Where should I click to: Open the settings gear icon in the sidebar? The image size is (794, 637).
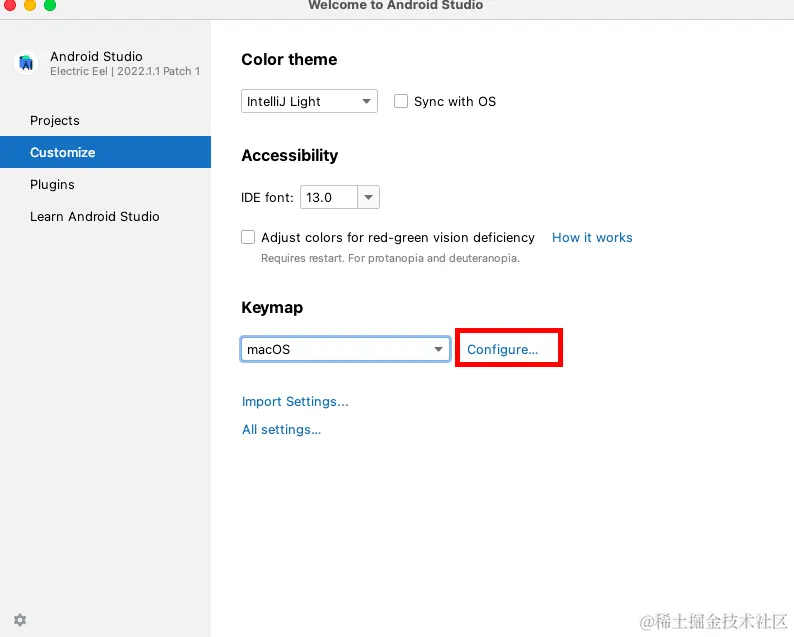coord(20,620)
